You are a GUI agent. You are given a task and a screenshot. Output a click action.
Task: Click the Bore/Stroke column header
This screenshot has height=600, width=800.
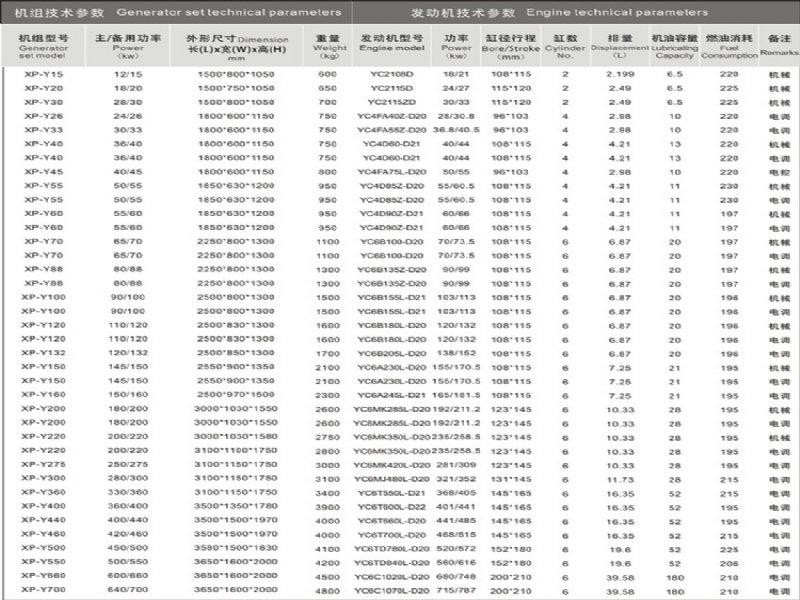click(x=510, y=45)
